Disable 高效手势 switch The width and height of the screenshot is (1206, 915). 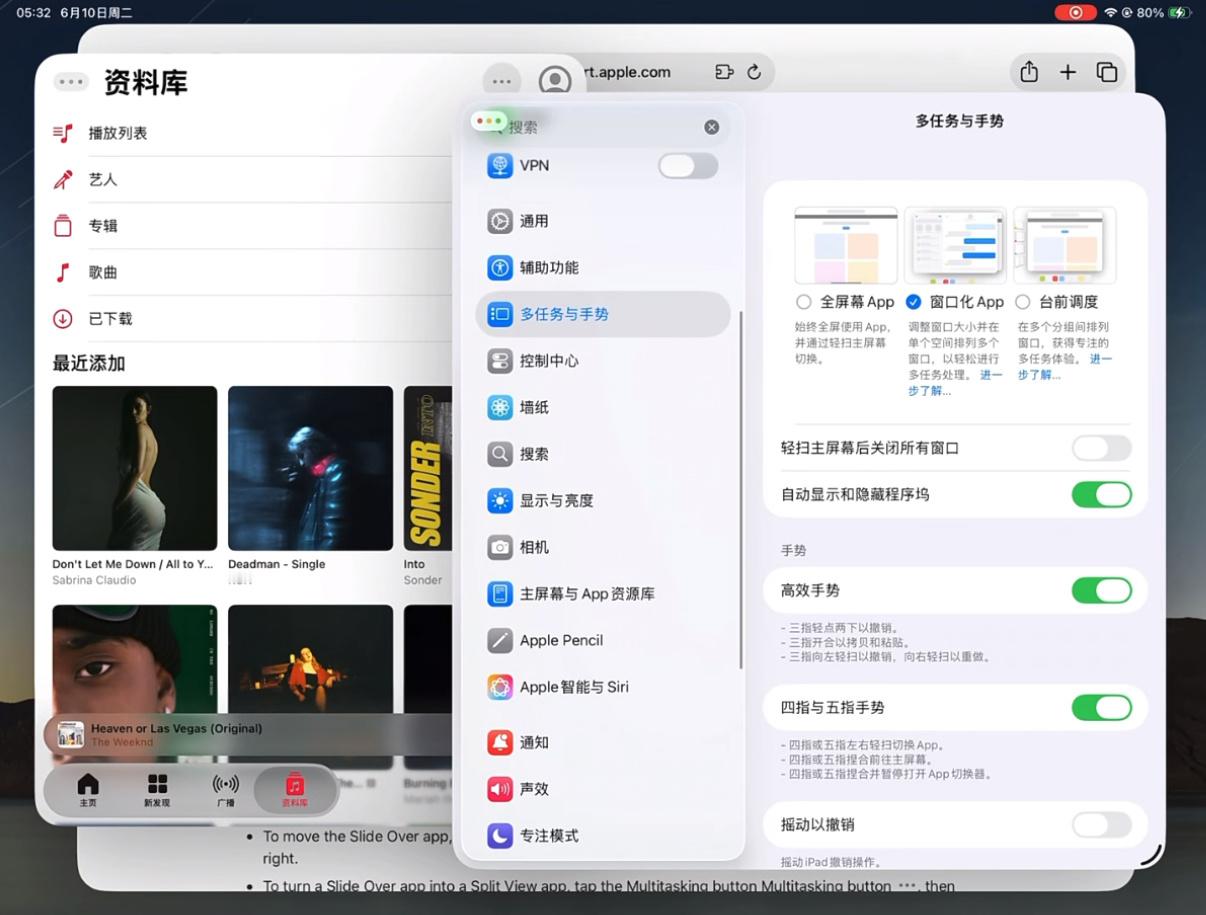(1102, 591)
